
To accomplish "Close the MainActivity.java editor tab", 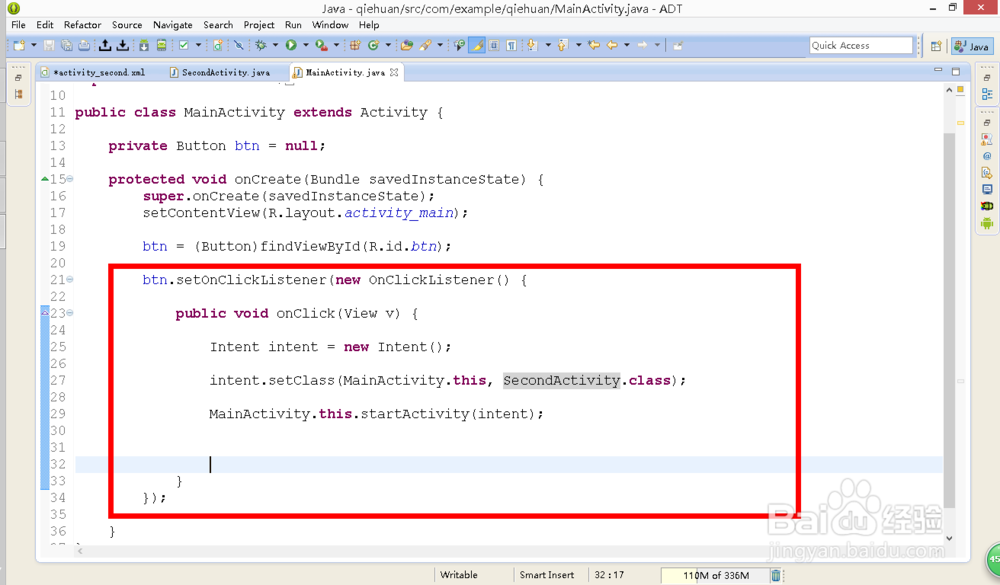I will coord(394,72).
